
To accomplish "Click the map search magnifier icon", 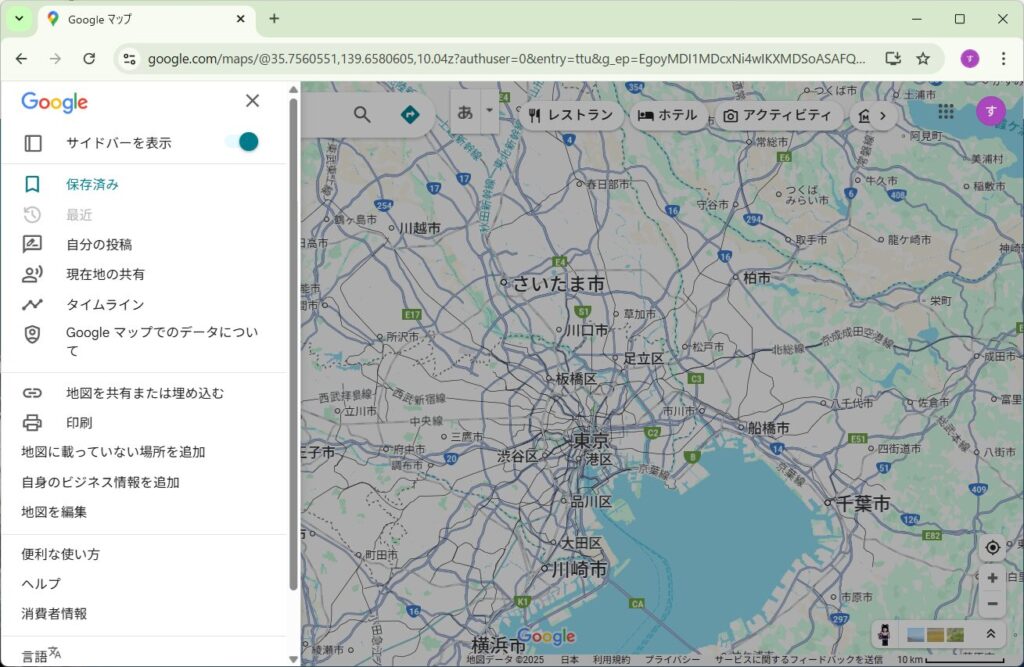I will coord(362,115).
